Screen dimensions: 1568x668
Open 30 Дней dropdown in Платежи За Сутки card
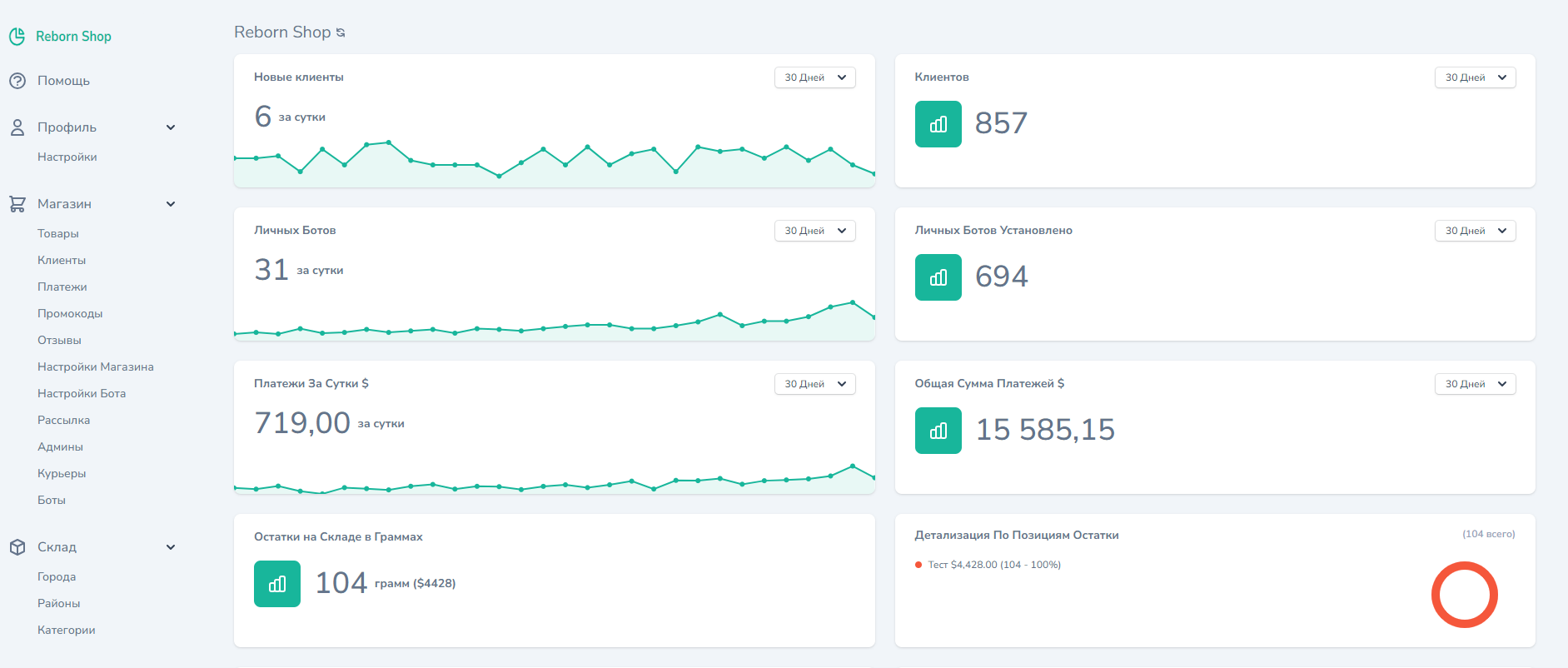pos(814,384)
